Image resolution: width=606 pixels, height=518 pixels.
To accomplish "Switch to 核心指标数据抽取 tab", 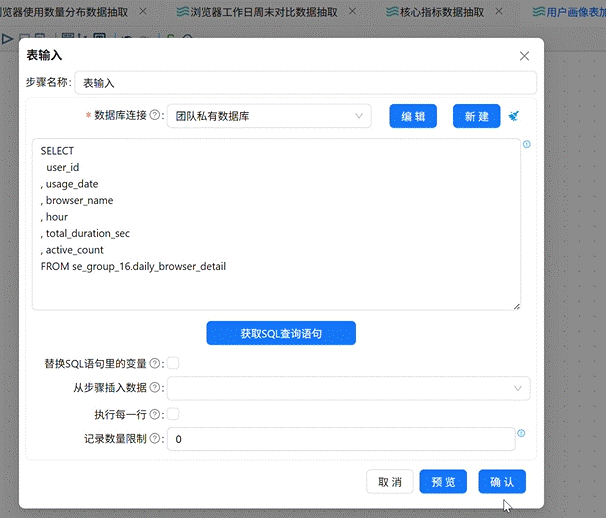I will pyautogui.click(x=435, y=12).
